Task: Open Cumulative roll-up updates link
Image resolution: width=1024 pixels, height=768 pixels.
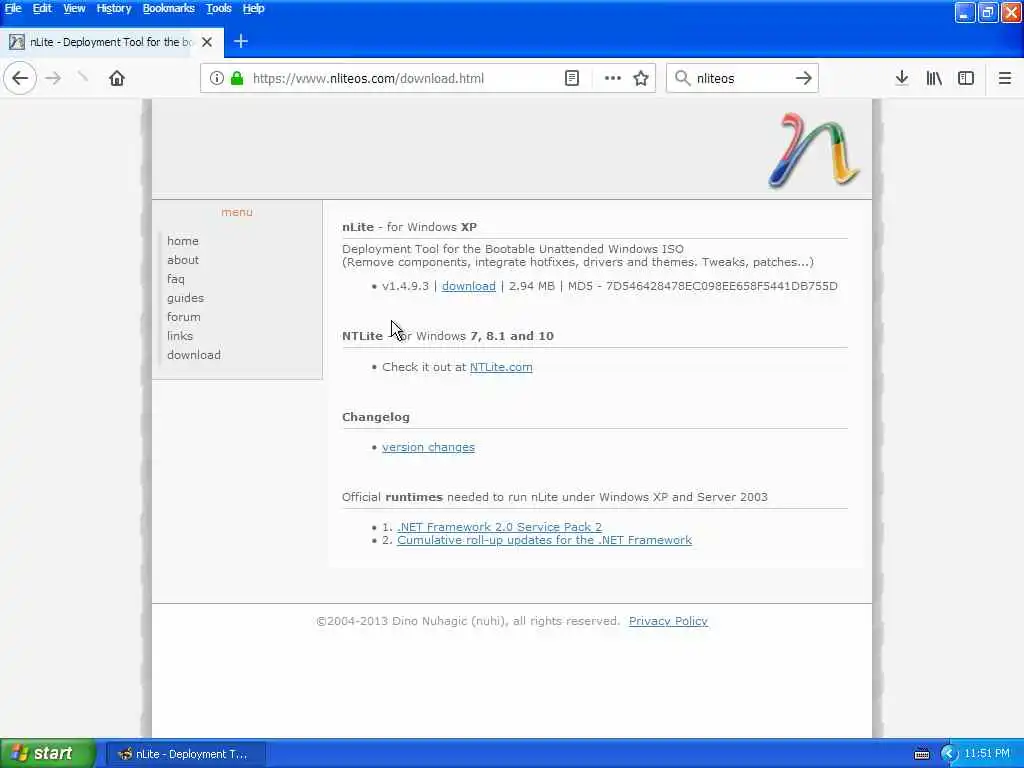Action: tap(545, 540)
